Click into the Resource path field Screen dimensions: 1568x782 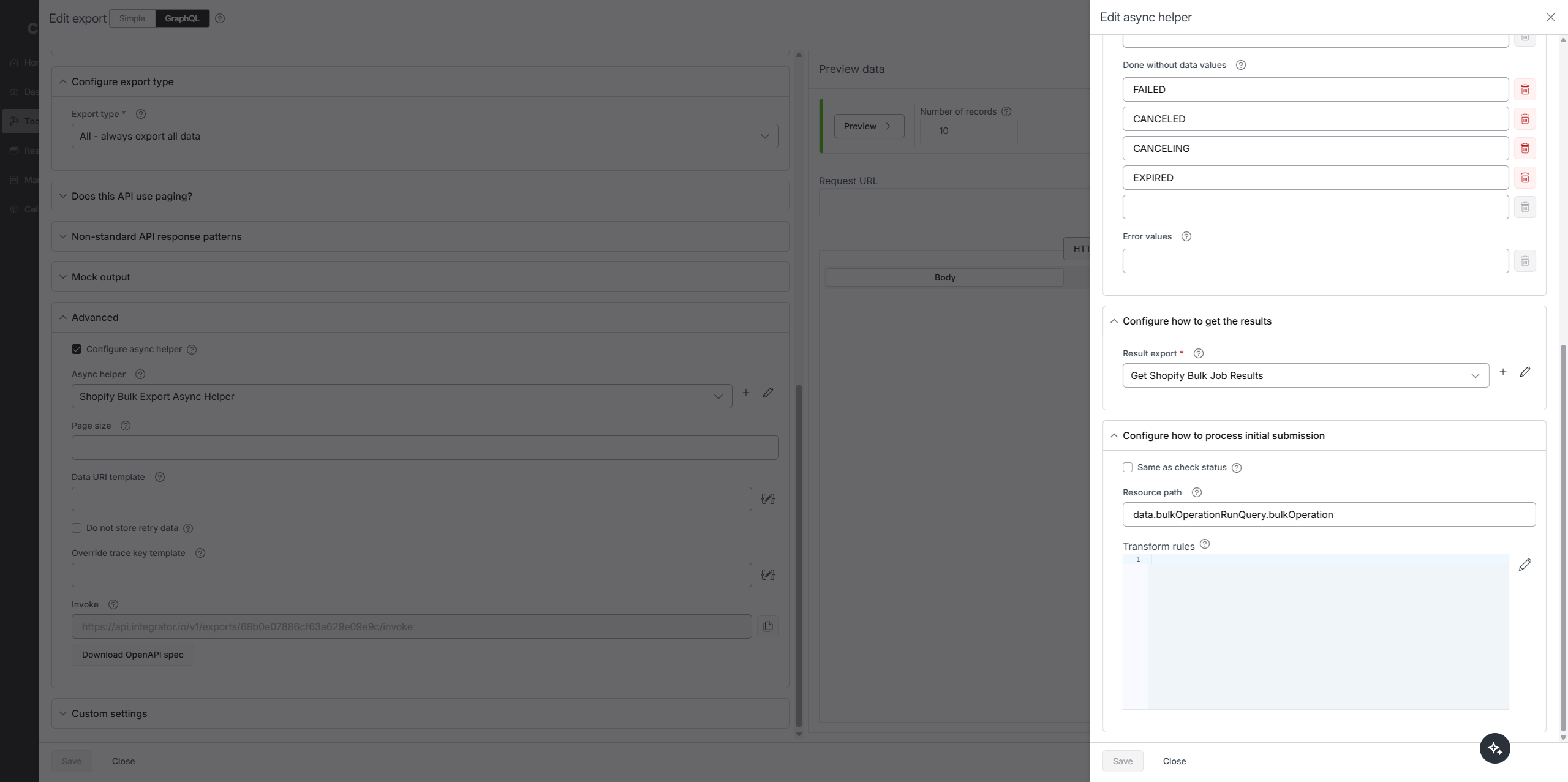[x=1328, y=514]
